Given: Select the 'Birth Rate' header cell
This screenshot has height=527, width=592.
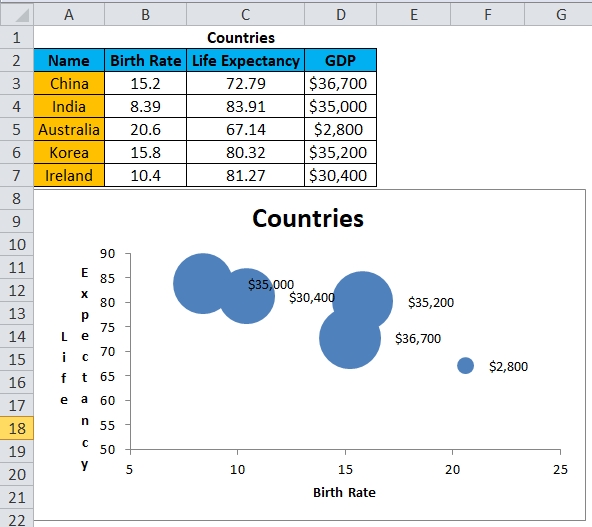Looking at the screenshot, I should [x=145, y=60].
